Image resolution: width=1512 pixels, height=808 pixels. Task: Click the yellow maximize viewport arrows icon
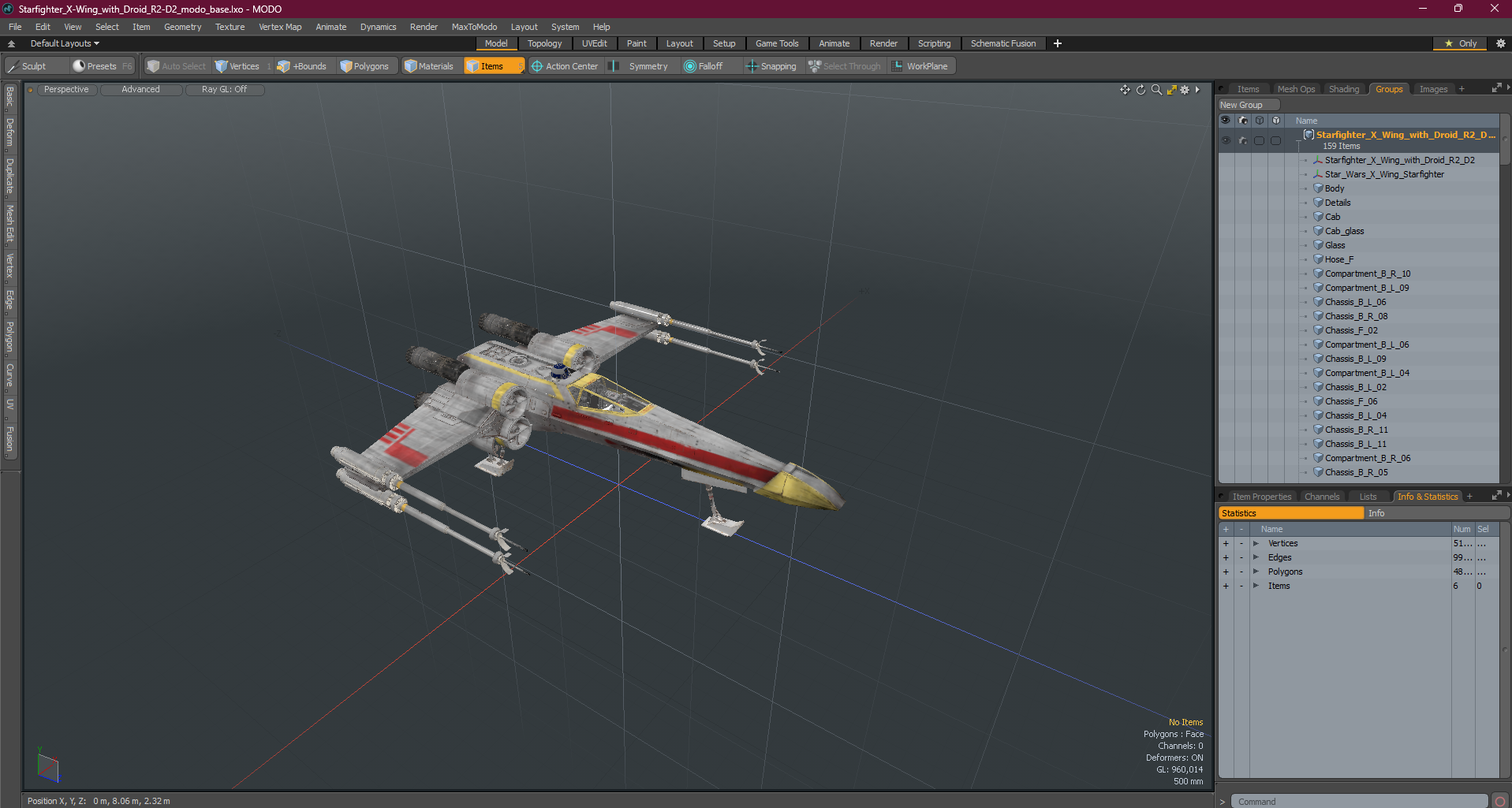[x=1171, y=90]
